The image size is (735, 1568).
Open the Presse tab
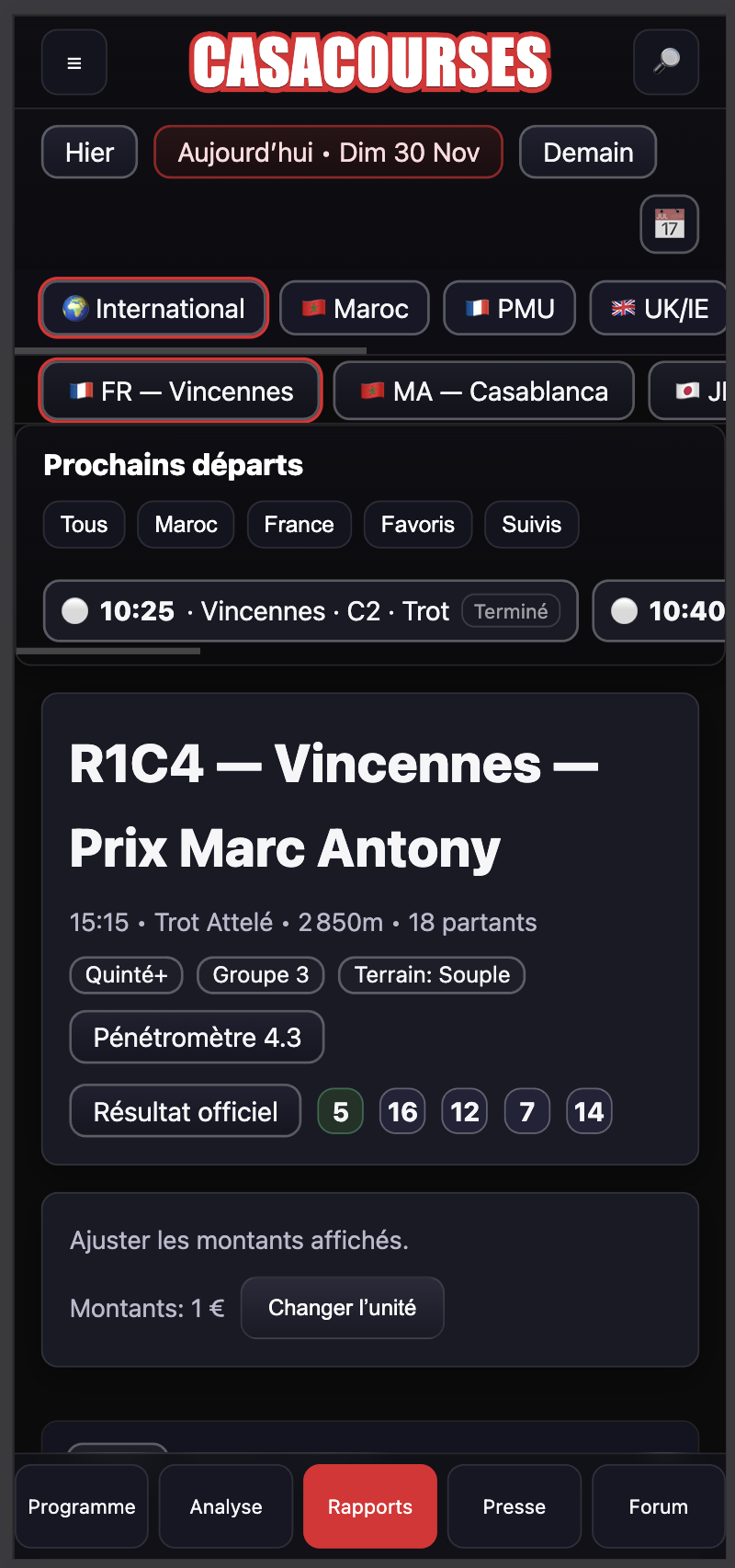tap(514, 1506)
